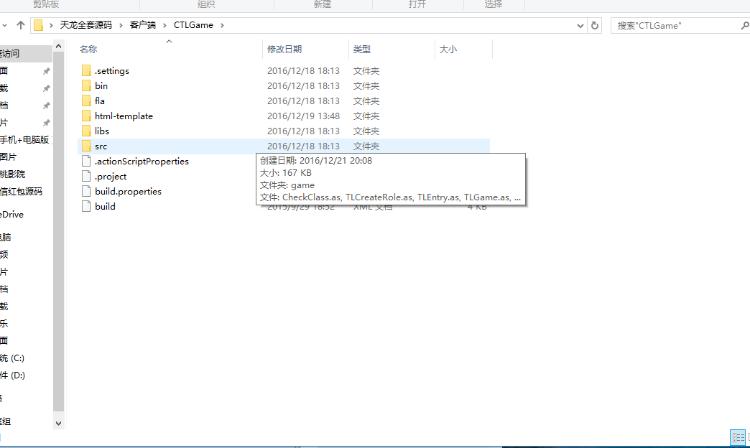Click sidebar scrollbar down arrow
This screenshot has height=448, width=750.
(58, 423)
